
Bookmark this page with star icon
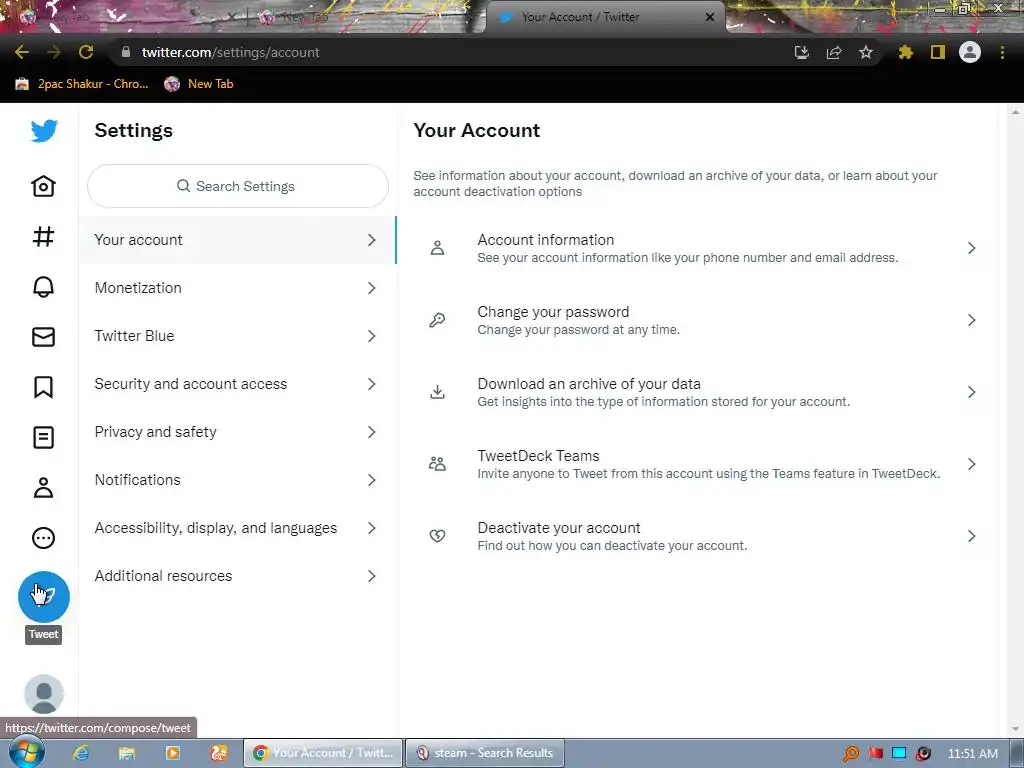click(866, 52)
